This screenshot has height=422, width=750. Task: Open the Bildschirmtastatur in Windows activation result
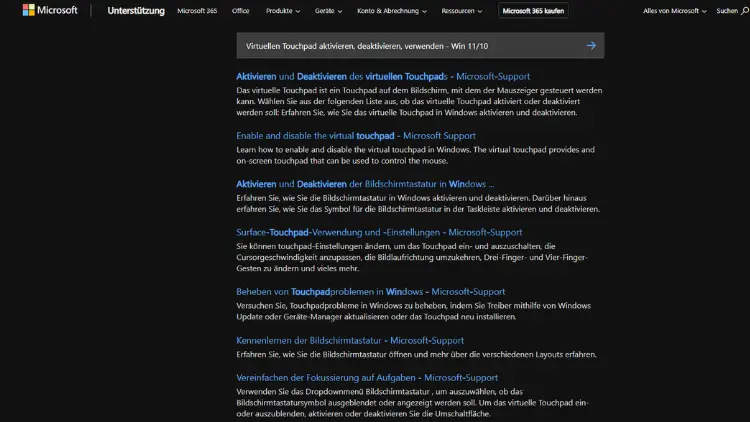(365, 184)
